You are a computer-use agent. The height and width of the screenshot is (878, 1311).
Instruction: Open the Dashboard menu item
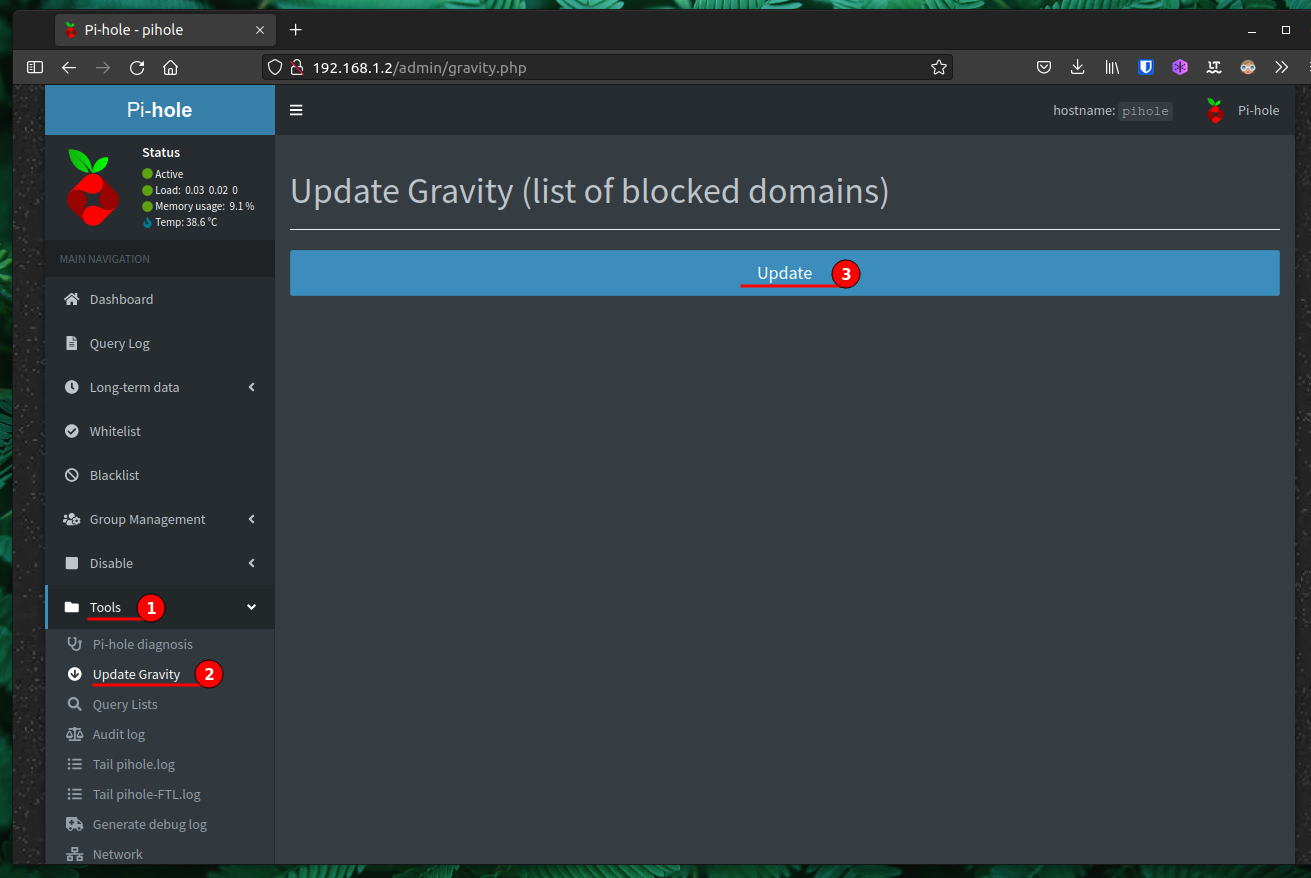160,299
